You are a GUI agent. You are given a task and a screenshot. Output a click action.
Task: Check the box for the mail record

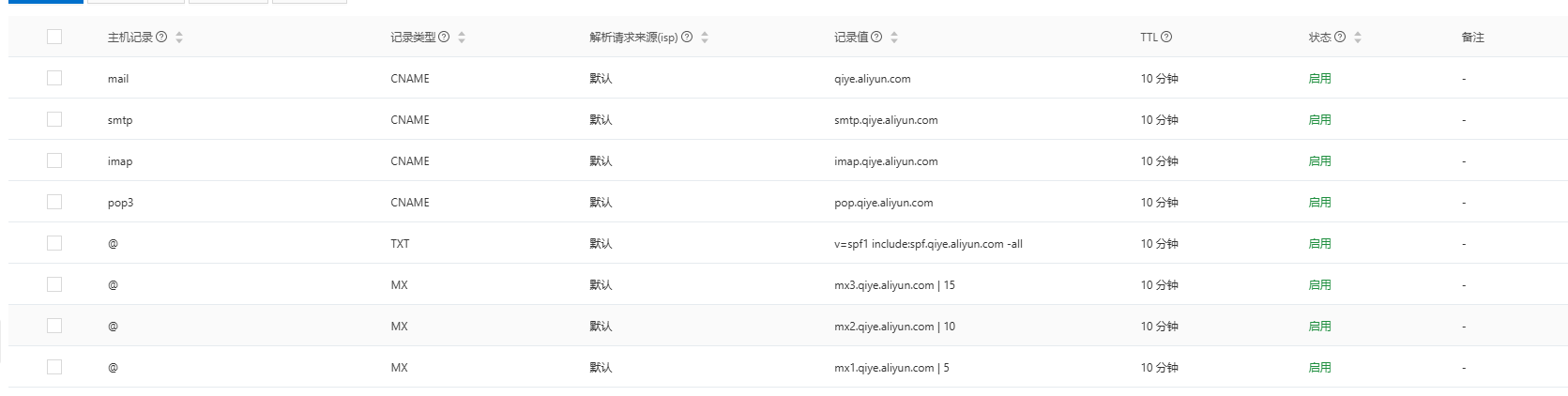[54, 78]
